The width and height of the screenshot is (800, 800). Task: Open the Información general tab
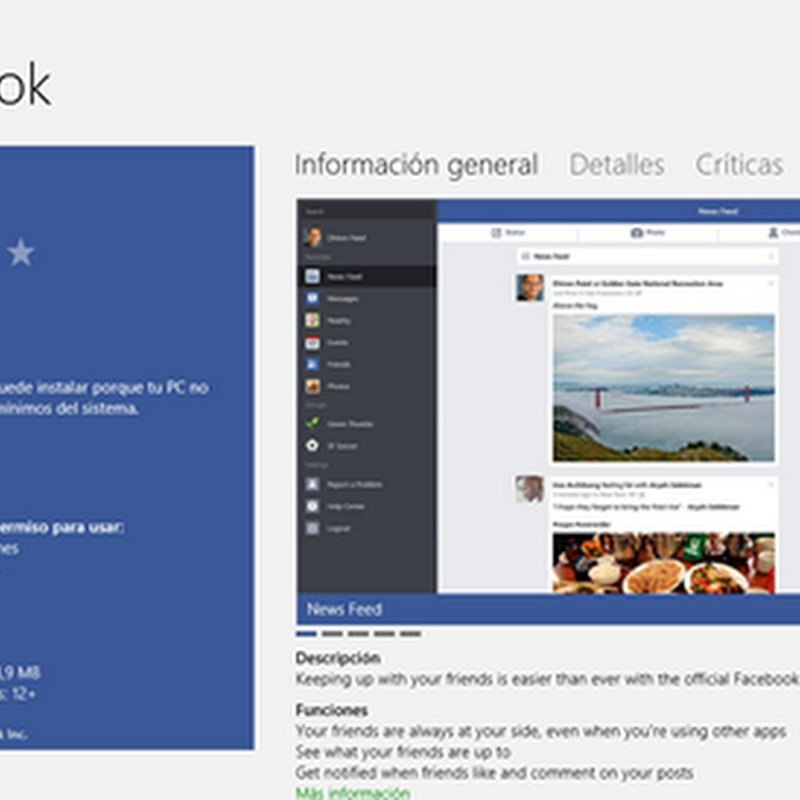(x=416, y=165)
